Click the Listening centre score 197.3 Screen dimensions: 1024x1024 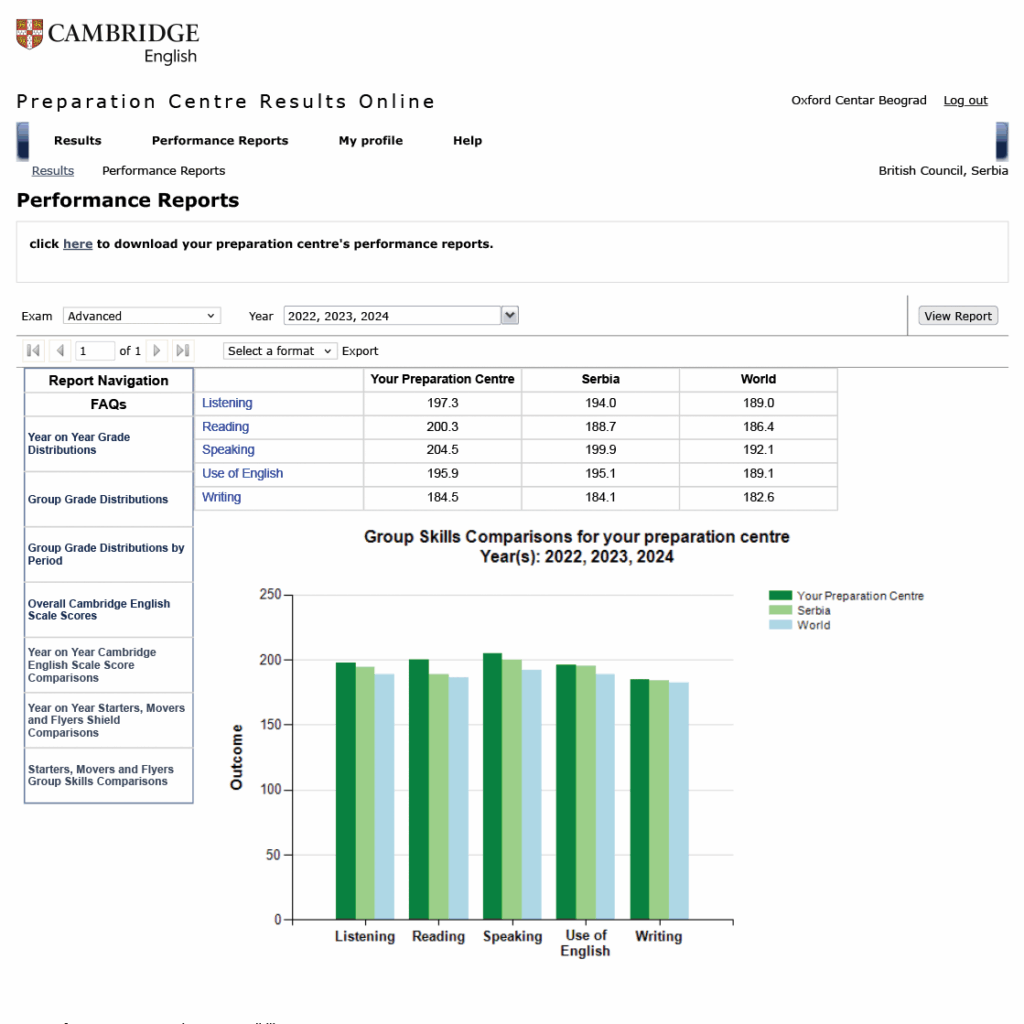click(x=442, y=403)
